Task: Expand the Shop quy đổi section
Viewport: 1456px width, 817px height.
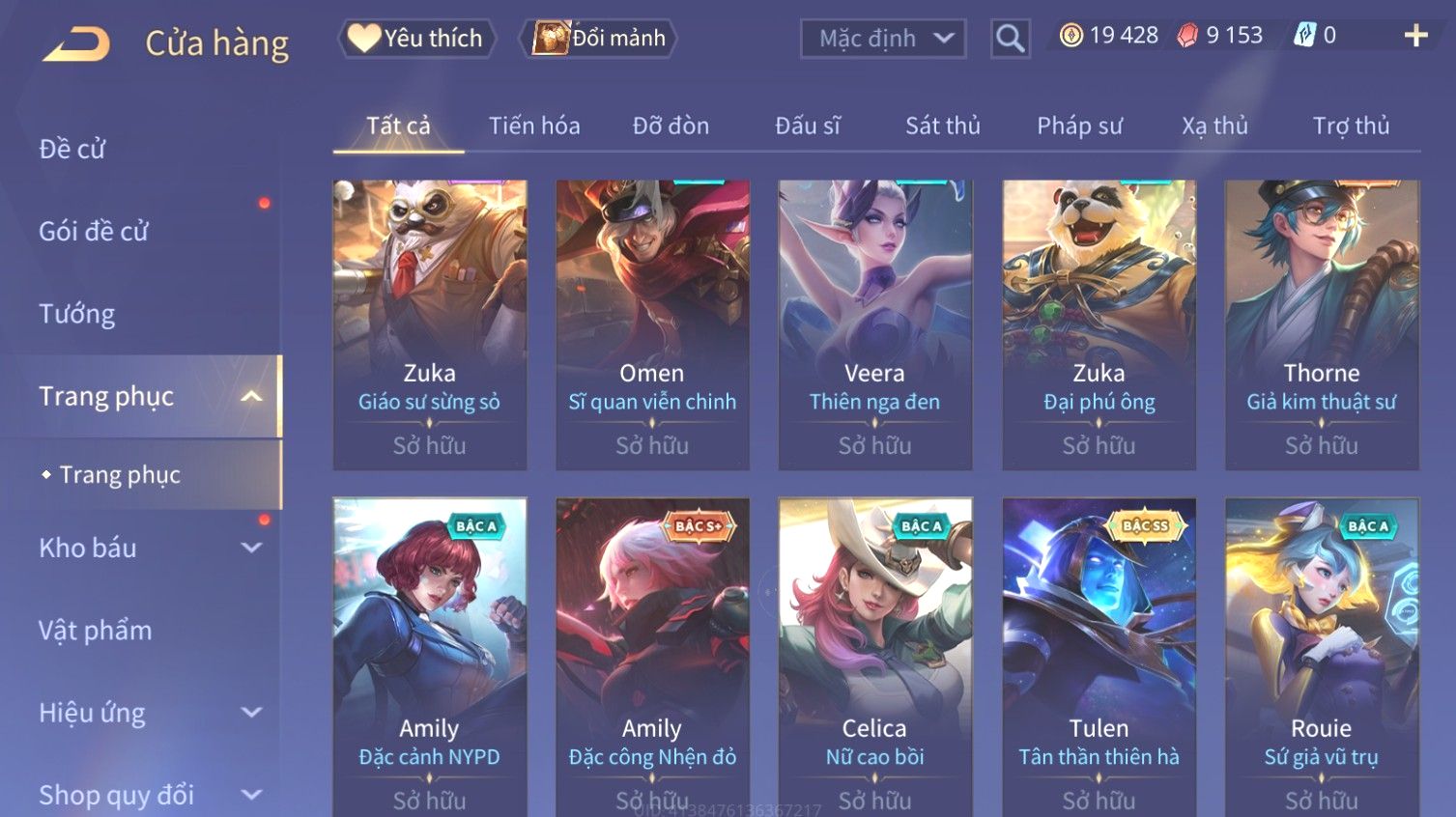Action: coord(251,795)
